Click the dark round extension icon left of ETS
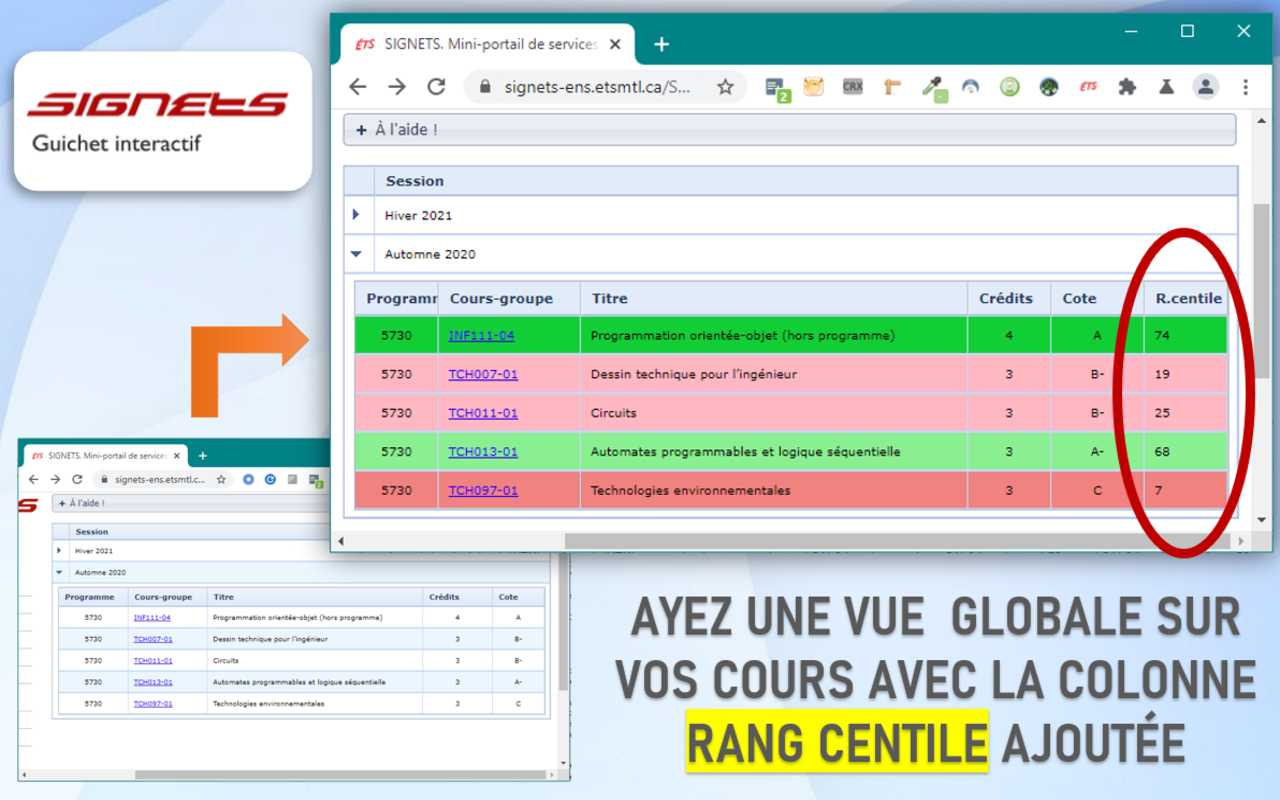1280x800 pixels. [x=1049, y=87]
